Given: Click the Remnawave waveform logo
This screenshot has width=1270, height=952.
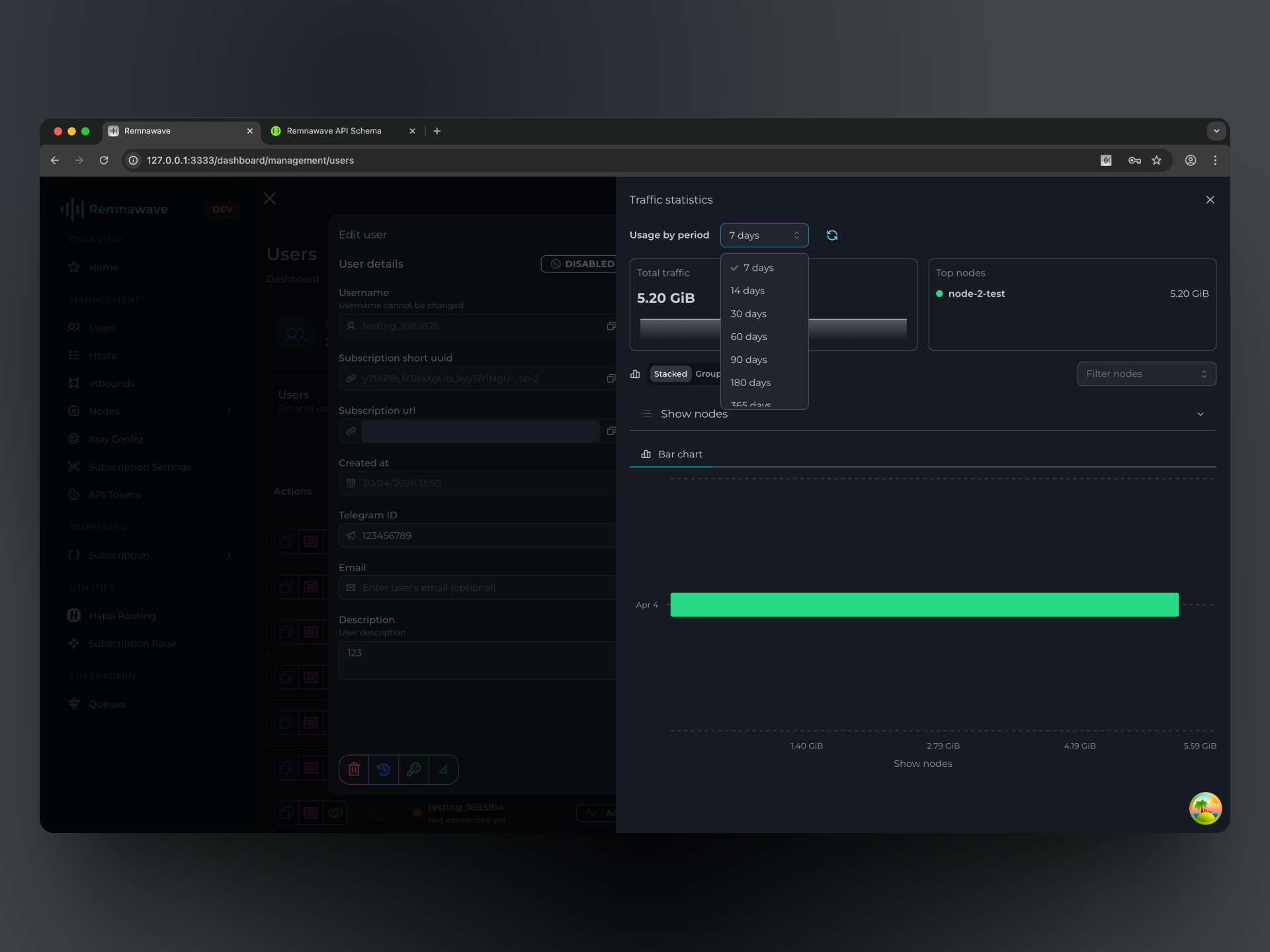Looking at the screenshot, I should click(x=73, y=209).
